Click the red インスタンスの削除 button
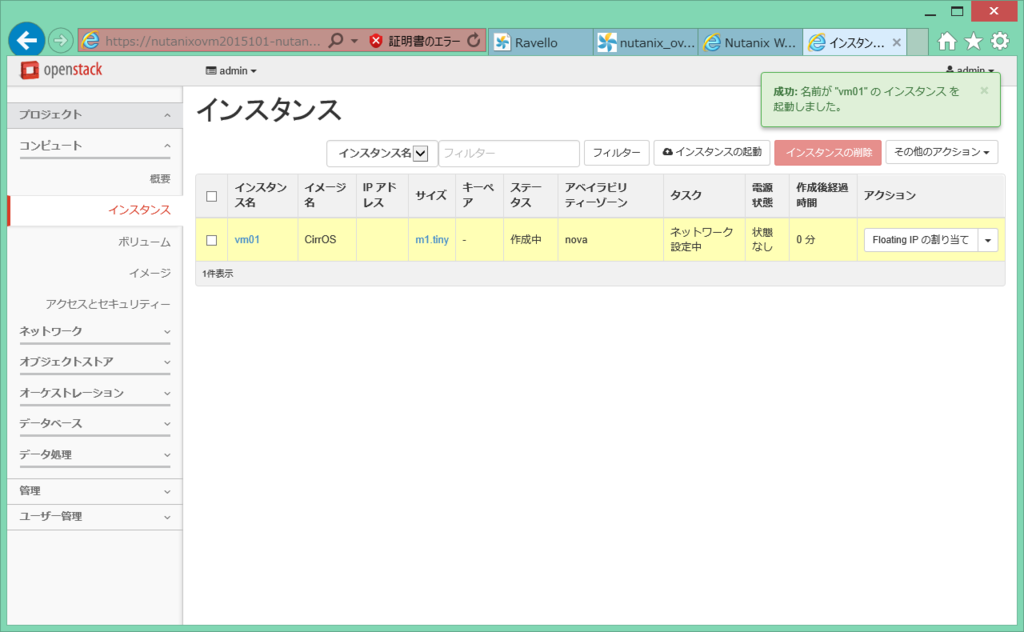The image size is (1024, 632). [828, 153]
